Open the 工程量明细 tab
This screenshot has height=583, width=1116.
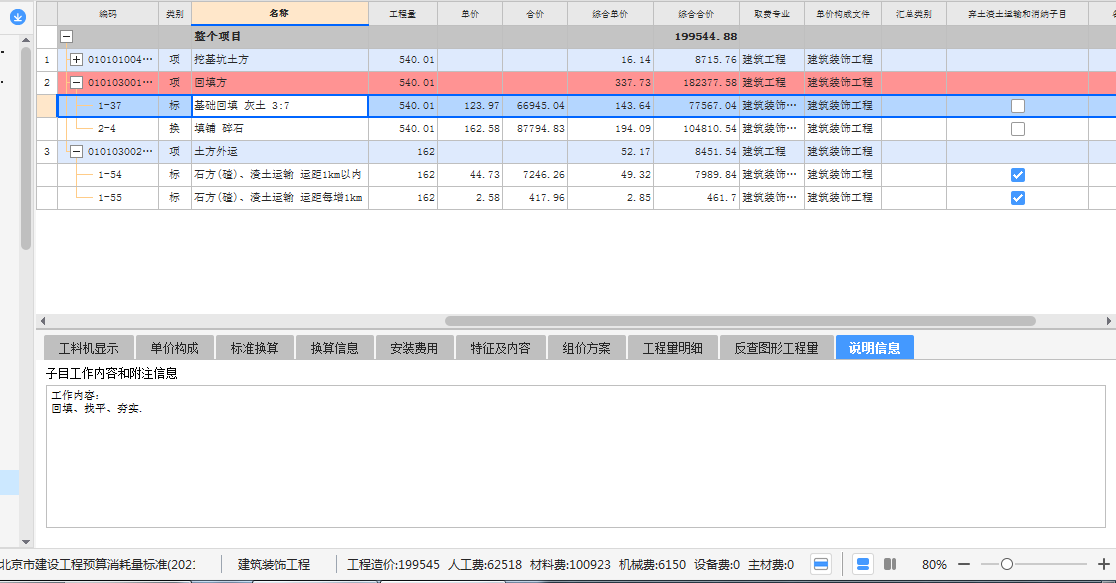click(673, 348)
